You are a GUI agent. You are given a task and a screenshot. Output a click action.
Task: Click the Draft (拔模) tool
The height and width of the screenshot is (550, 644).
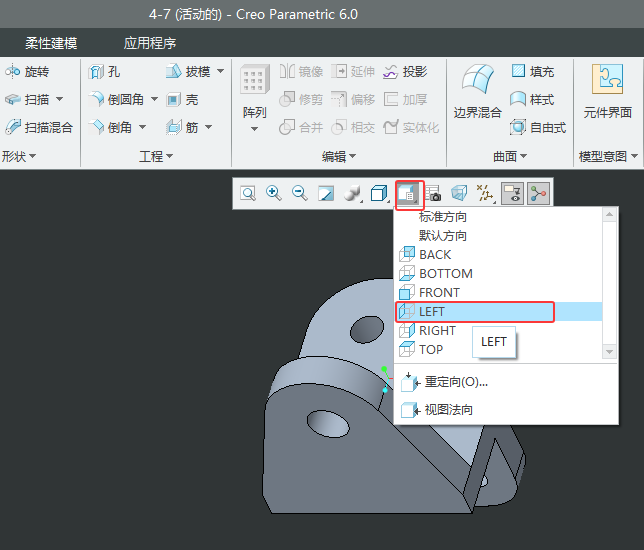188,72
